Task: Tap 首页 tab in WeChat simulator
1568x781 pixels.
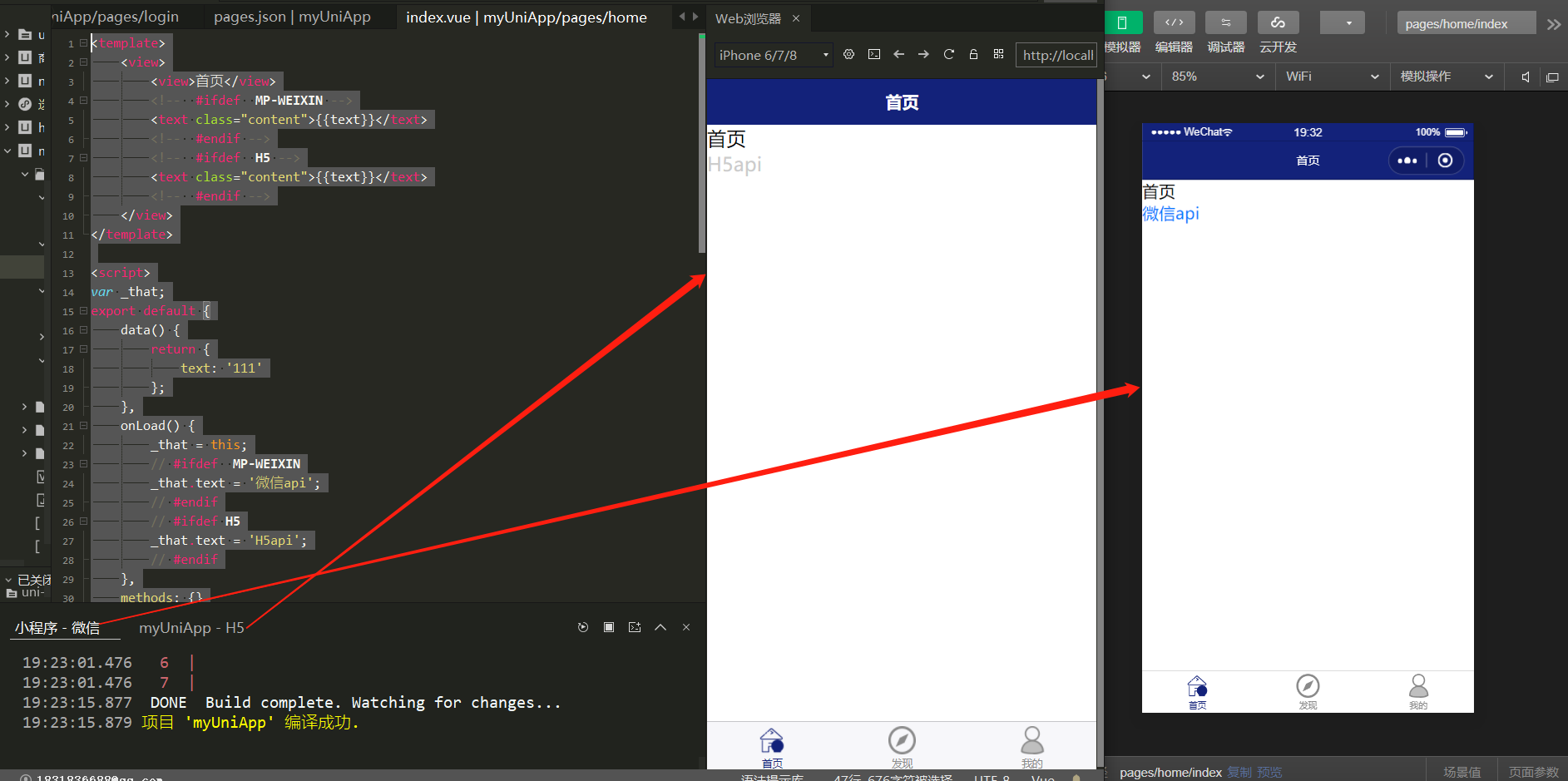Action: (x=1197, y=692)
